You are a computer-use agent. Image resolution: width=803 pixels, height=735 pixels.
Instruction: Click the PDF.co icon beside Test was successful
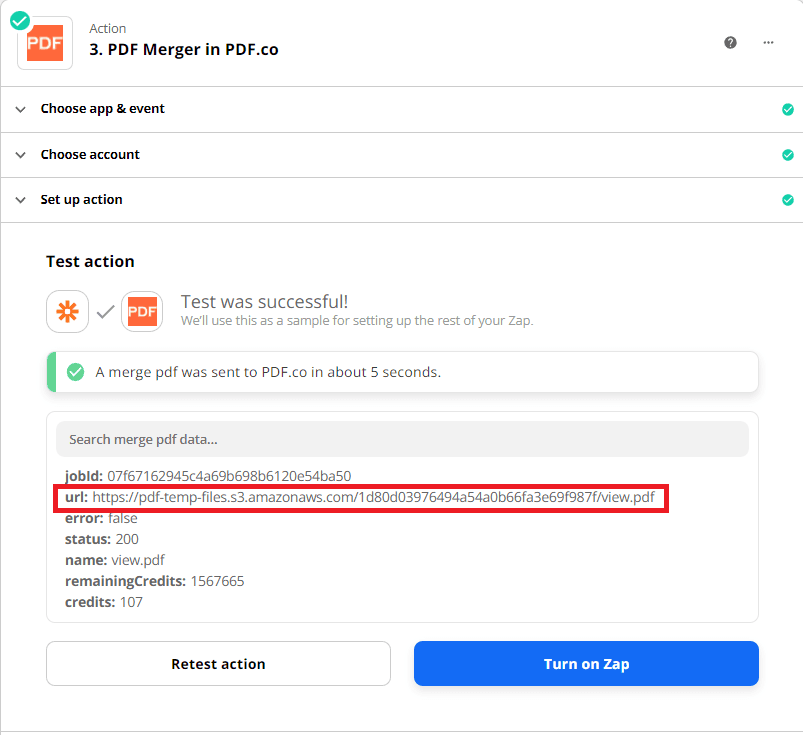(x=141, y=312)
